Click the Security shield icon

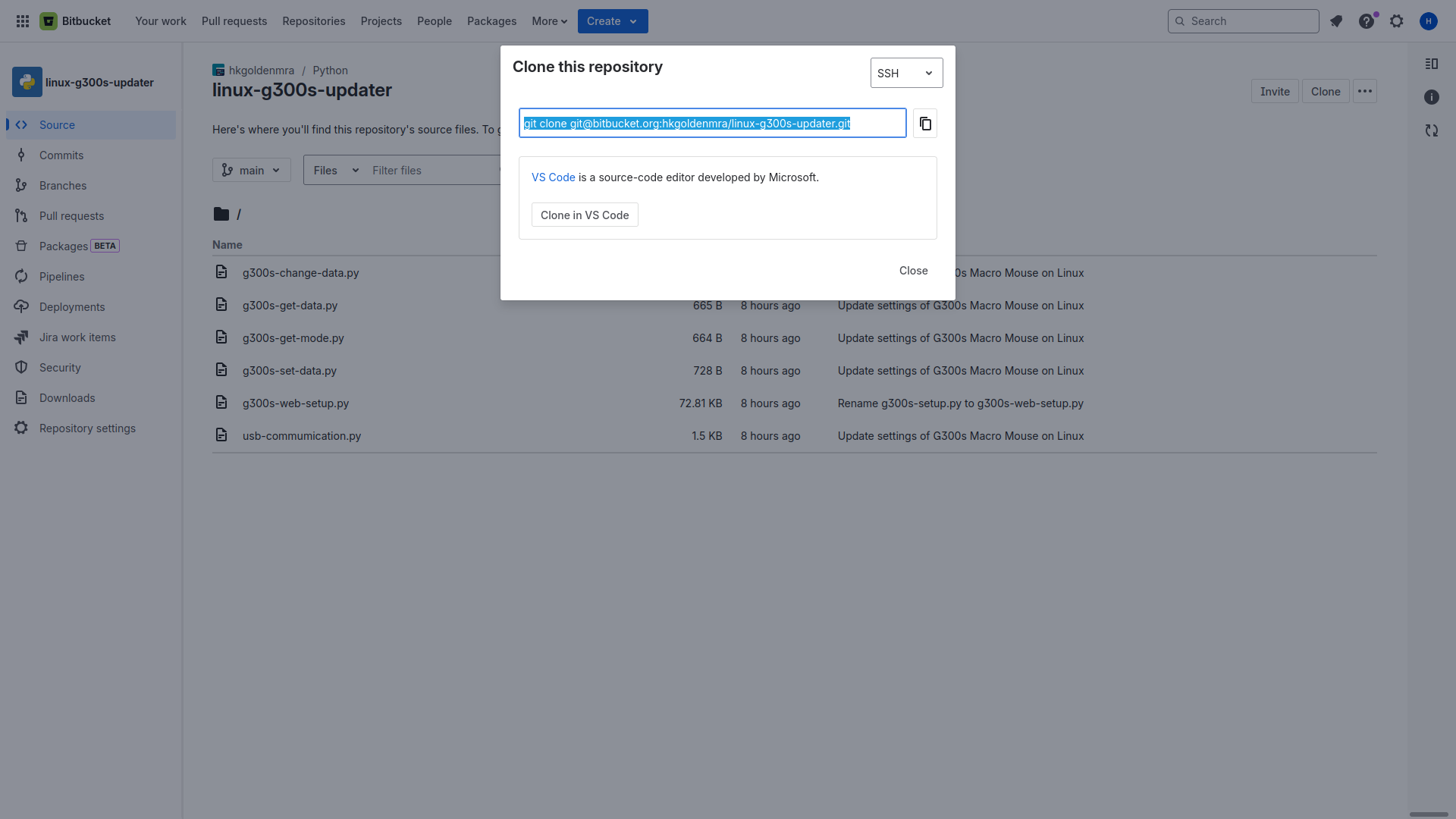[x=21, y=368]
